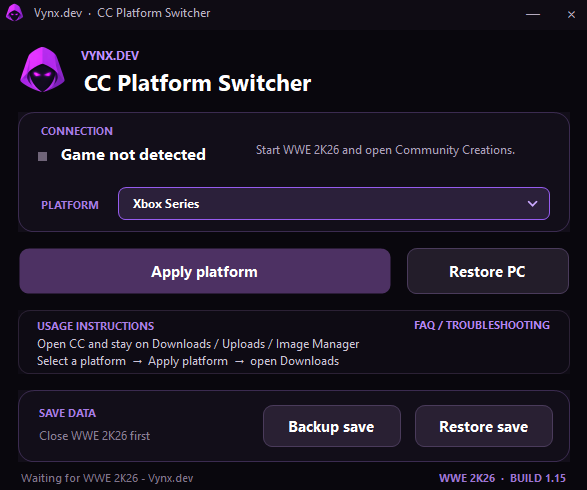Click the window title Vynx.dev CC Platform Switcher
Image resolution: width=587 pixels, height=490 pixels.
click(x=122, y=13)
